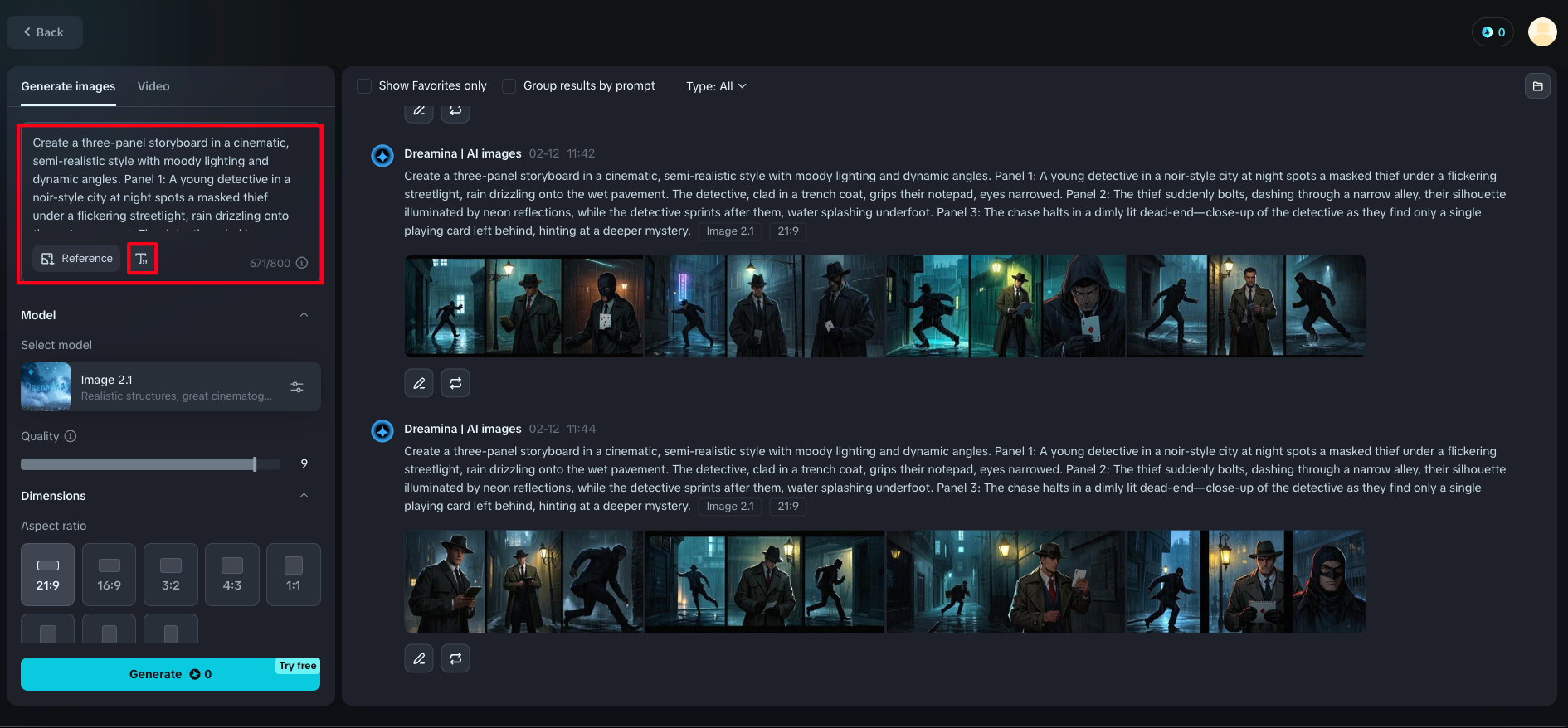Click the Dreamina logo beside the 11:44 entry
This screenshot has width=1568, height=728.
coord(382,430)
